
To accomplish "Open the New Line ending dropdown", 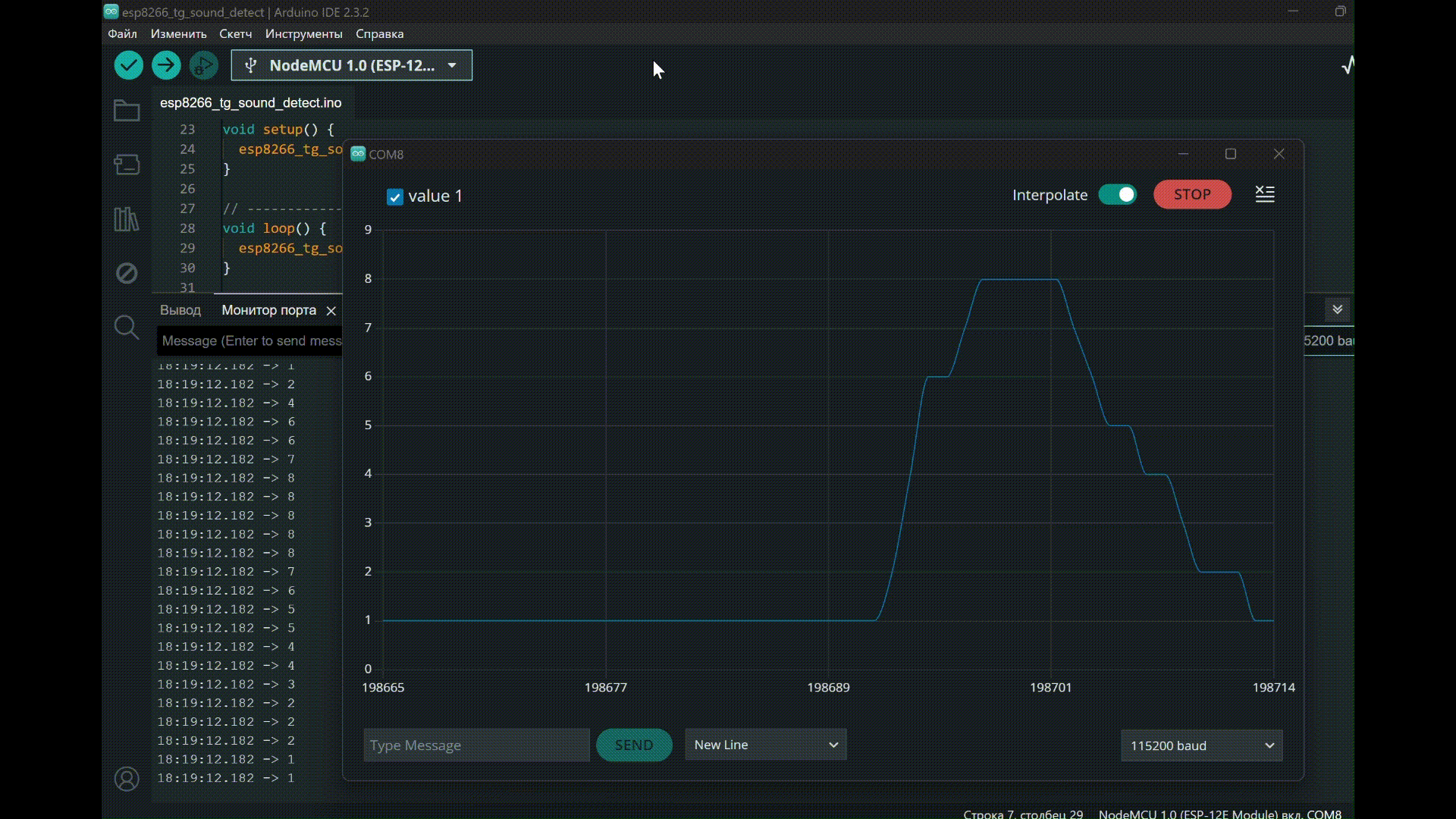I will pos(765,745).
